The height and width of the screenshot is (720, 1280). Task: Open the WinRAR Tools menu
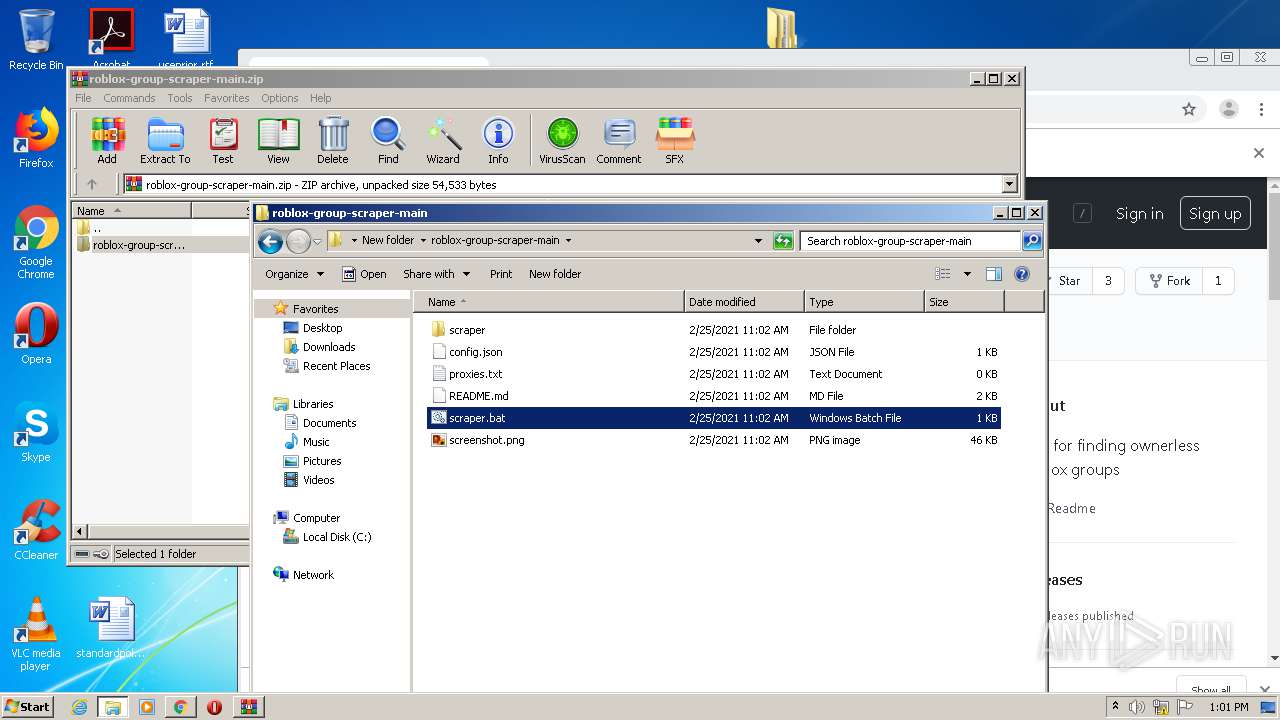click(180, 98)
